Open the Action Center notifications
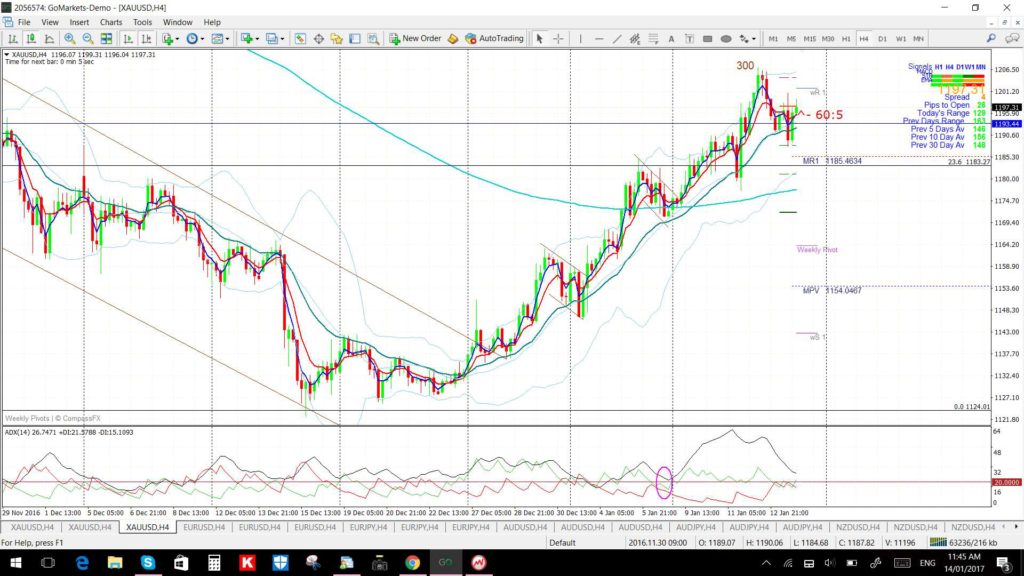 pos(1004,563)
